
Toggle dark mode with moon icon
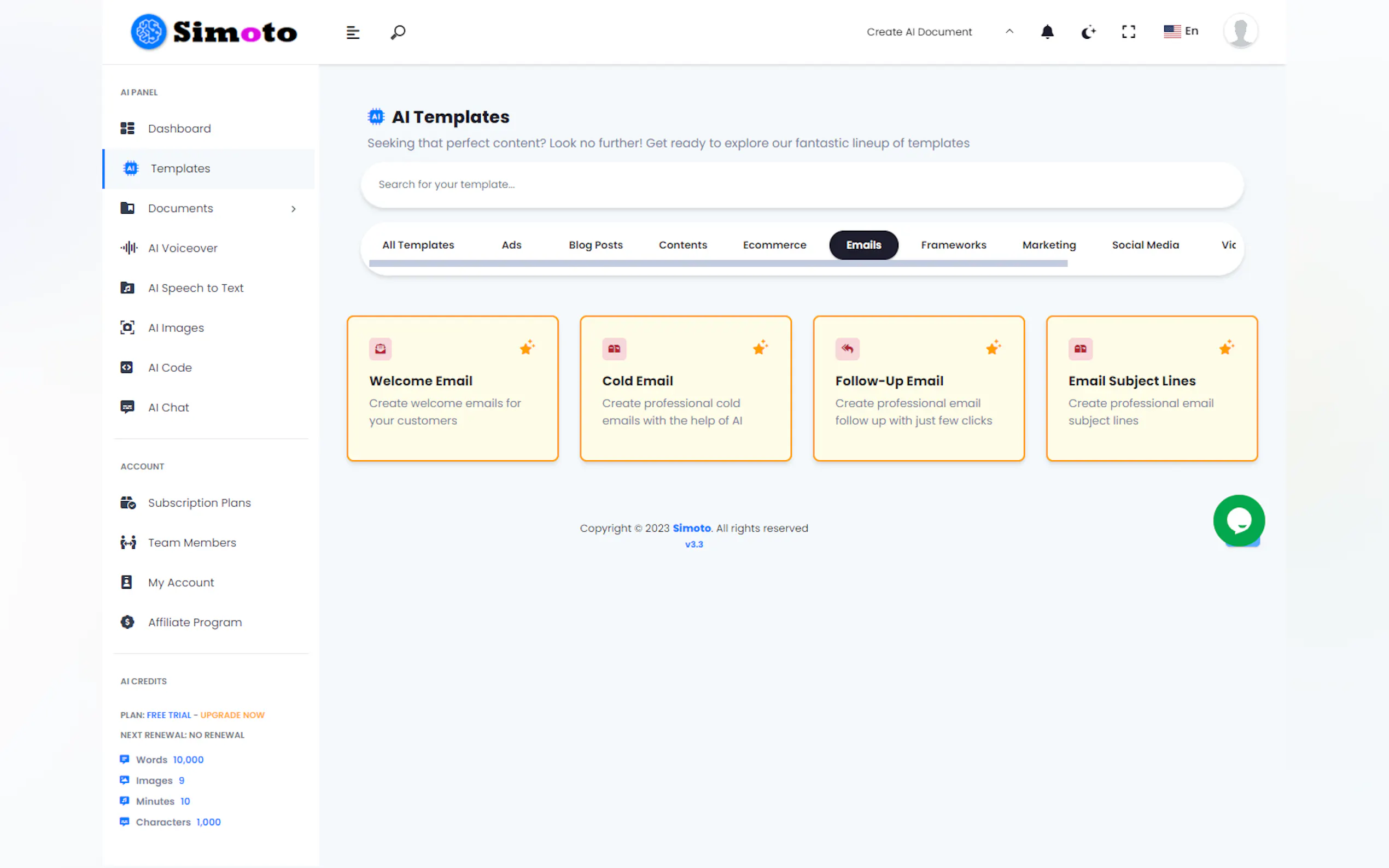point(1088,32)
